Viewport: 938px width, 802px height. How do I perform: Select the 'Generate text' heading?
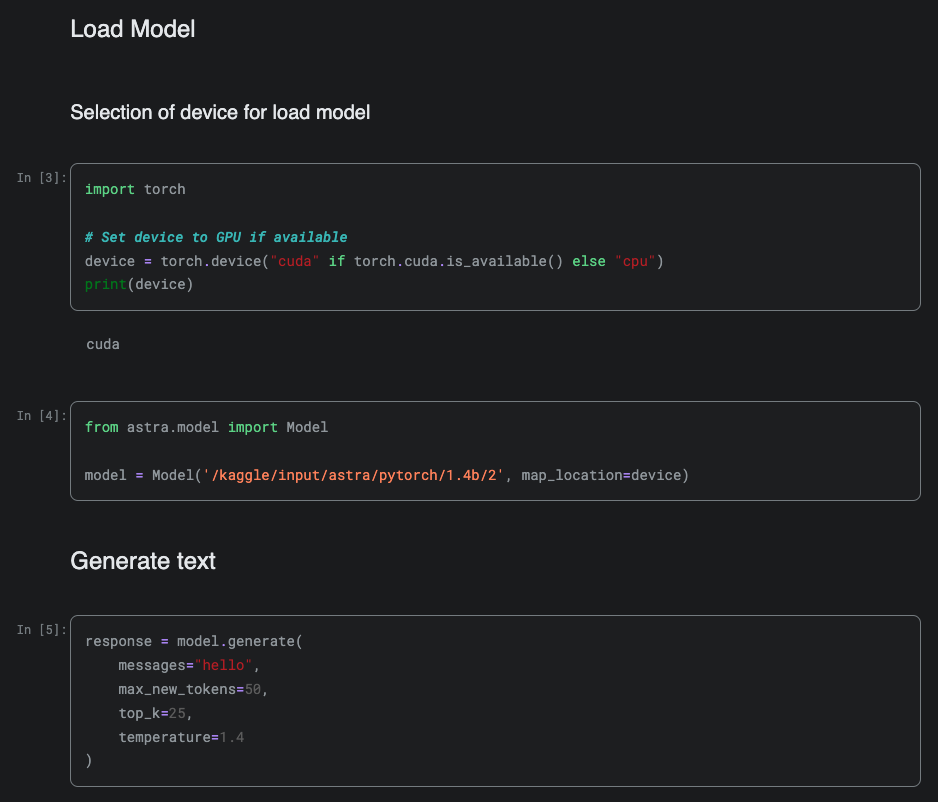click(143, 561)
